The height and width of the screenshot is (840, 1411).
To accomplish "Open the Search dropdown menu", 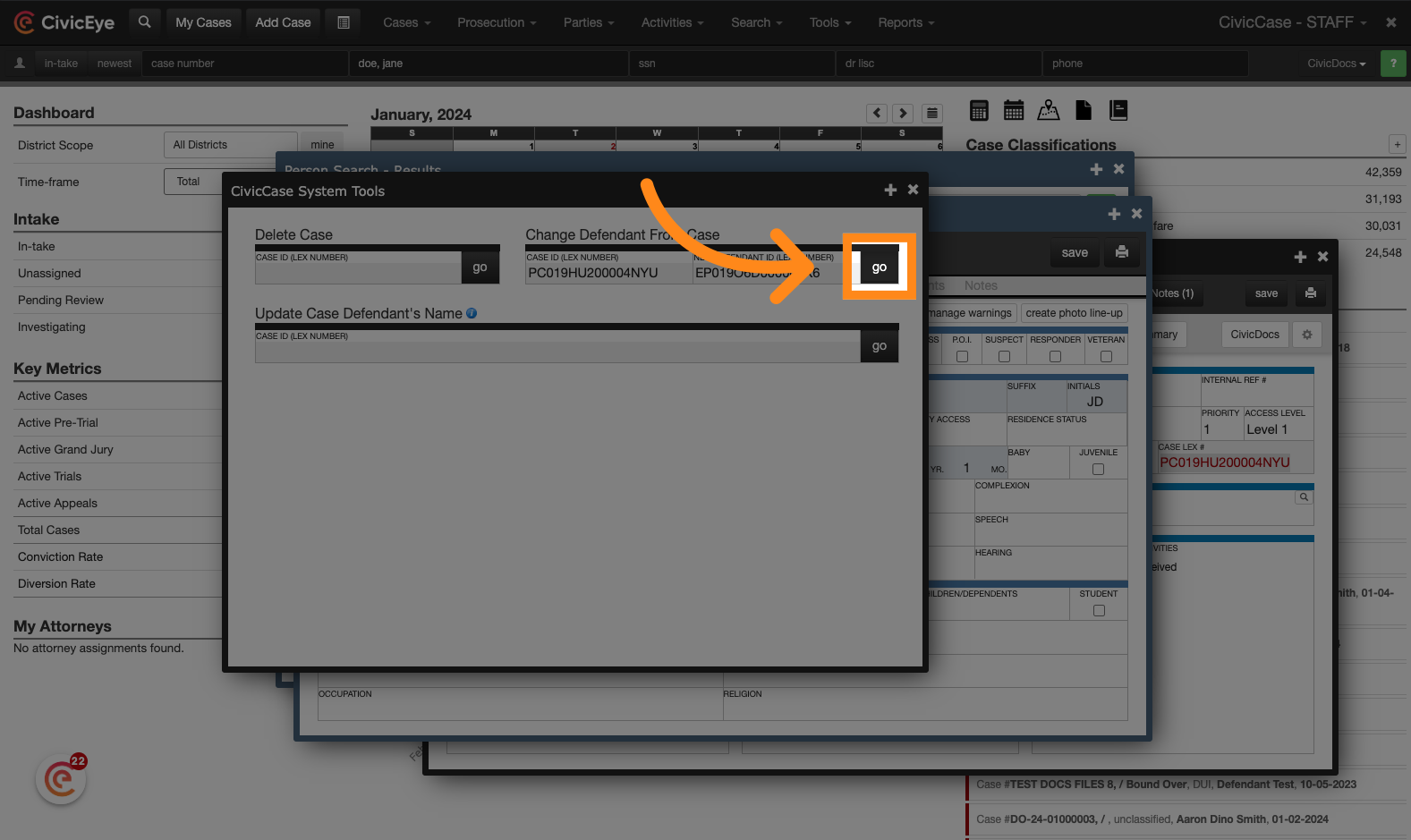I will click(757, 22).
